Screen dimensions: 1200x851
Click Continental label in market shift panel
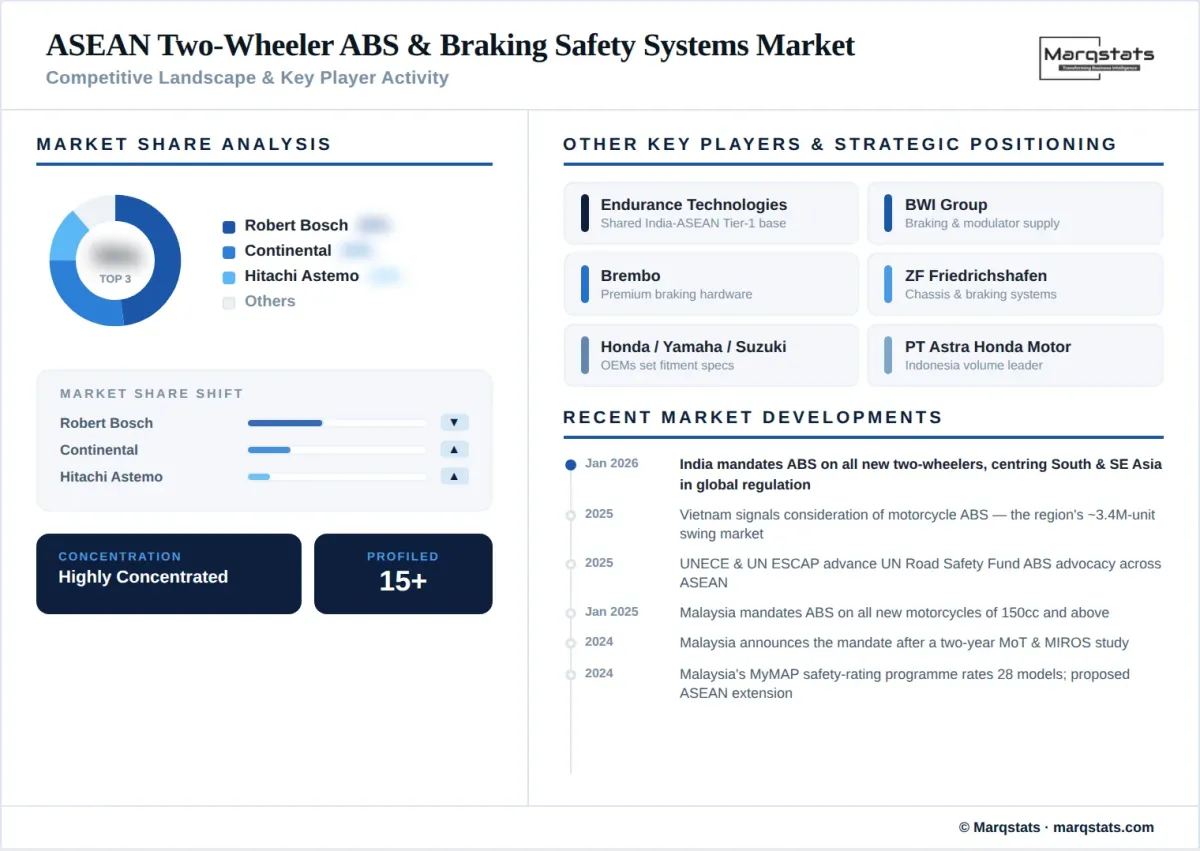pyautogui.click(x=99, y=450)
